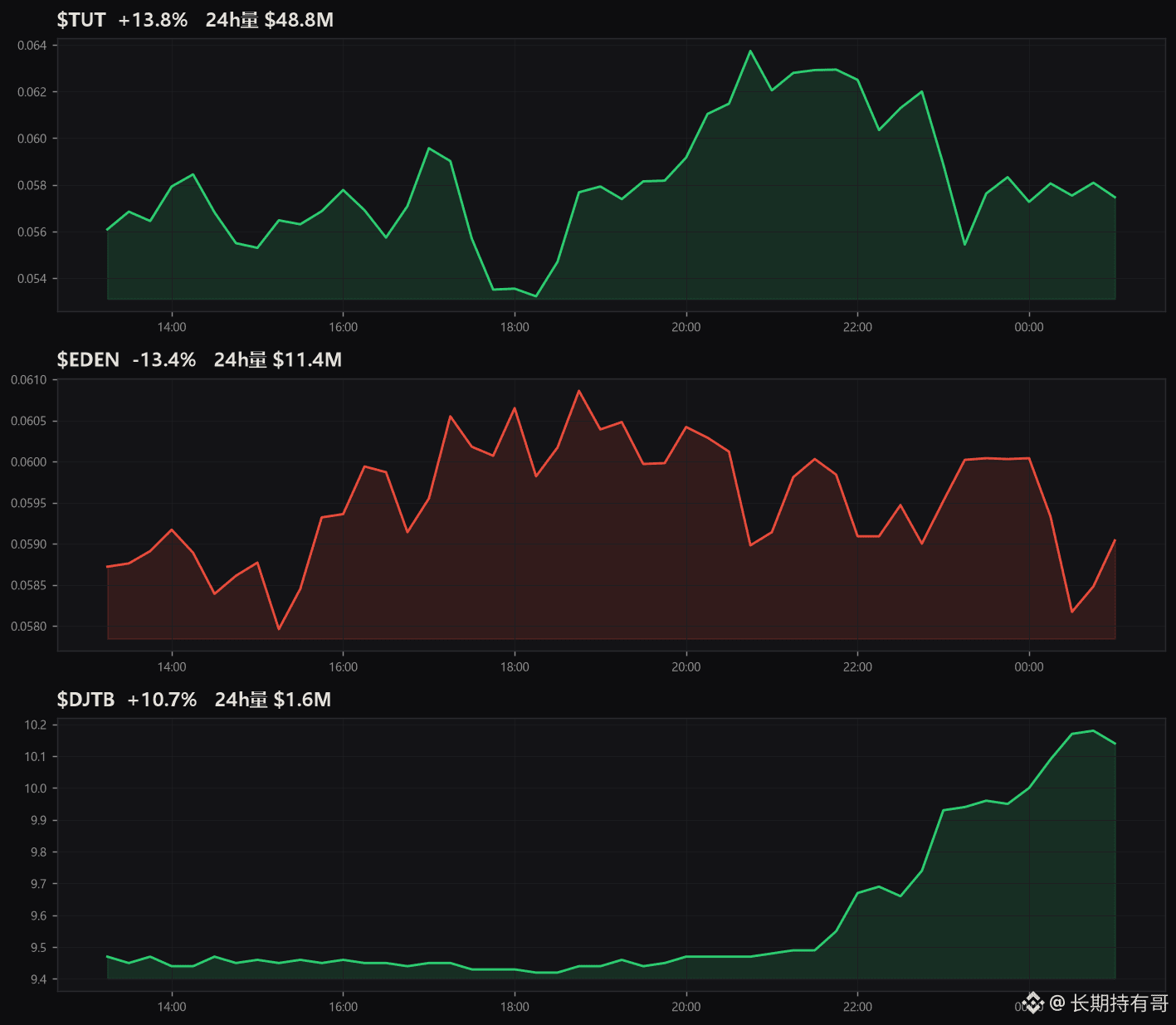This screenshot has width=1176, height=1025.
Task: Click the 16:00 label on $DJTB chart
Action: [343, 1007]
